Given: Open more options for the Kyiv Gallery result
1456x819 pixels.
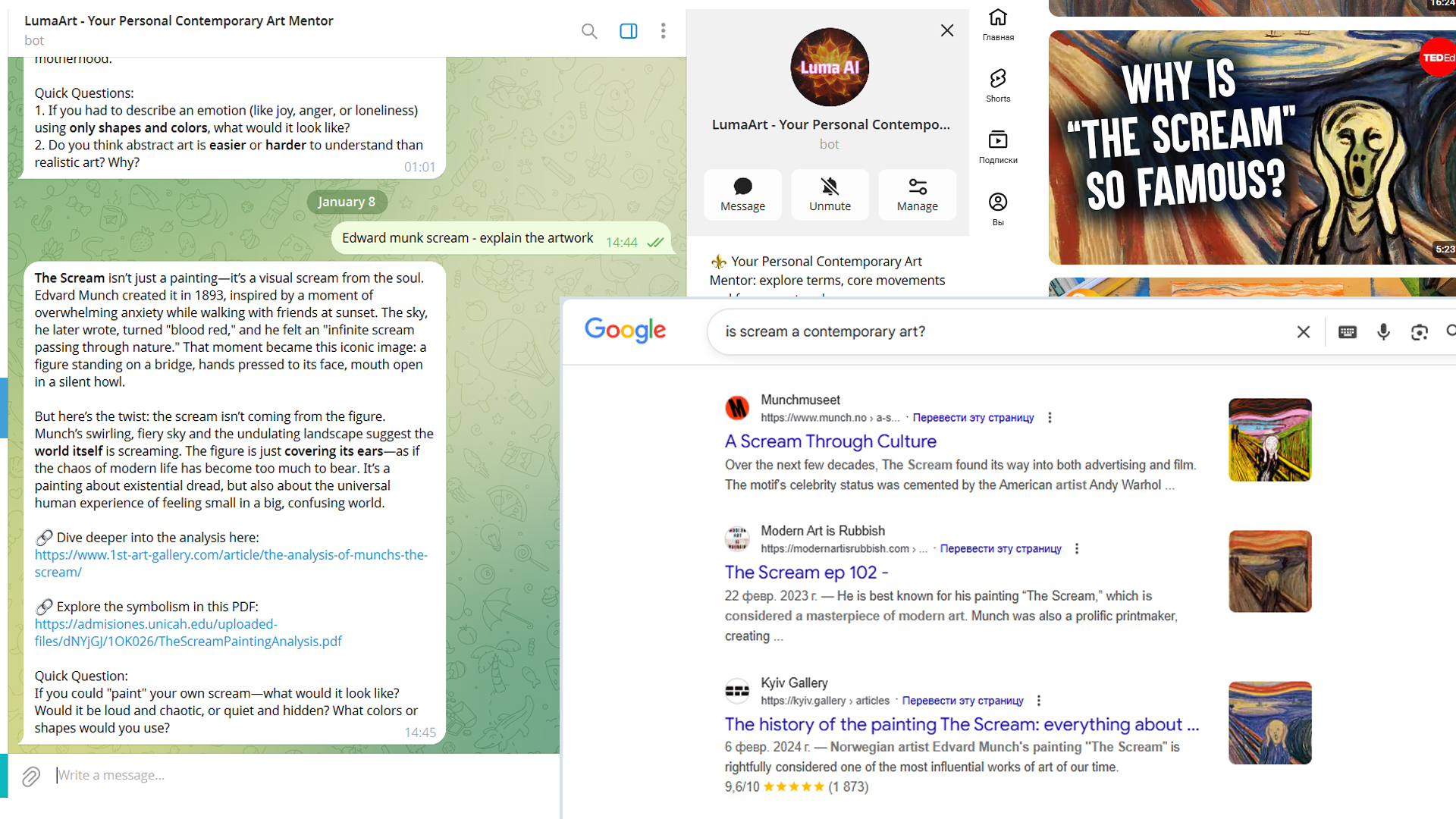Looking at the screenshot, I should [x=1040, y=701].
